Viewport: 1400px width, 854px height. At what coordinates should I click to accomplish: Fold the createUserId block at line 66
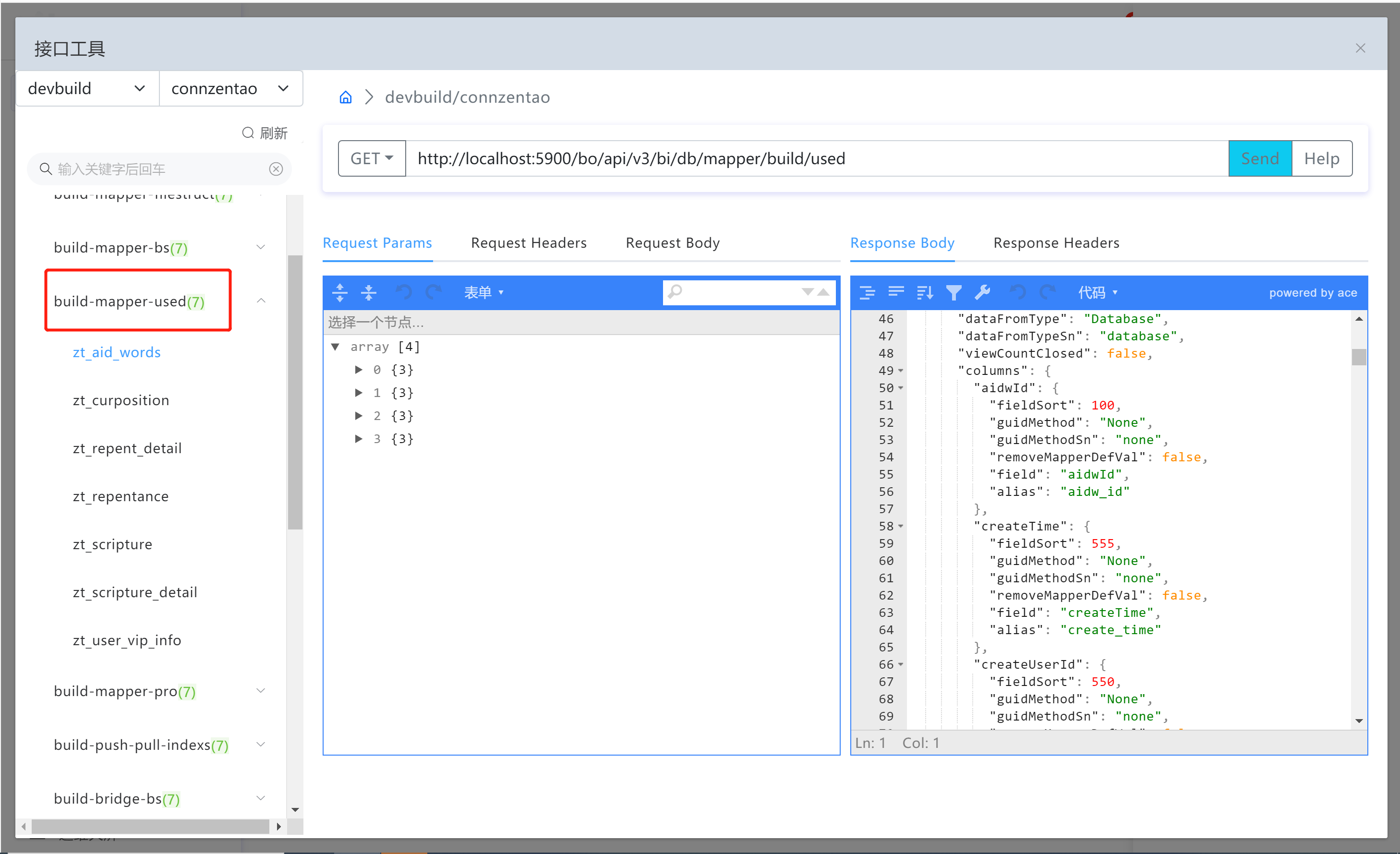pyautogui.click(x=901, y=665)
